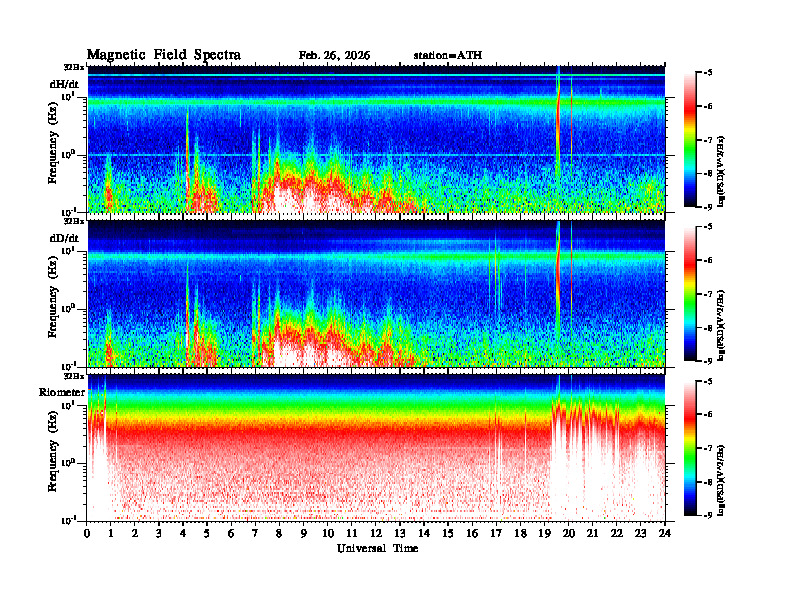The image size is (792, 612).
Task: Select the date text "Feb. 26, 2026"
Action: [x=334, y=56]
